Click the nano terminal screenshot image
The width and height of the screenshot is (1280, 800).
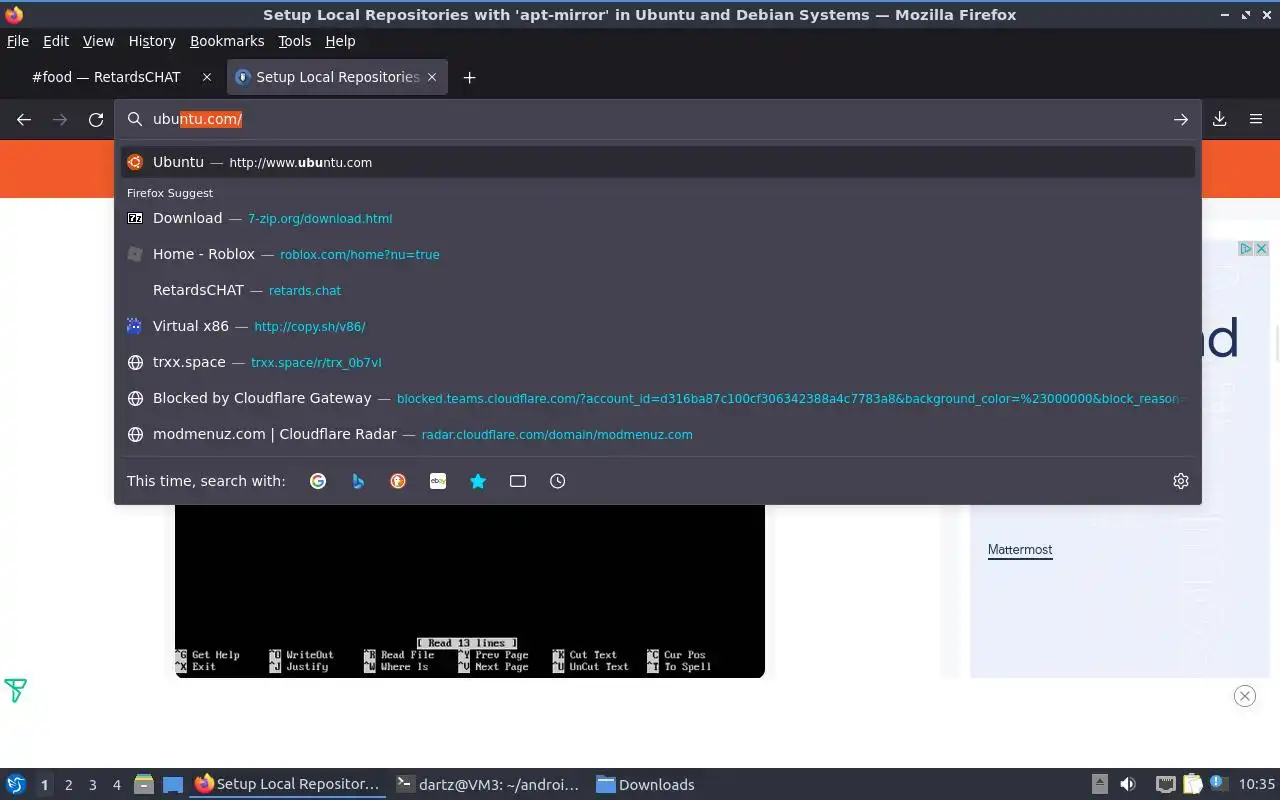(x=470, y=591)
